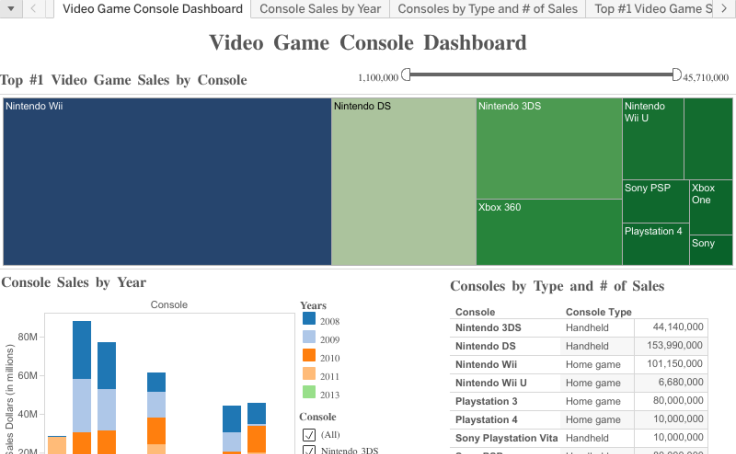
Task: Select the Sony PSP treemap block
Action: [655, 201]
